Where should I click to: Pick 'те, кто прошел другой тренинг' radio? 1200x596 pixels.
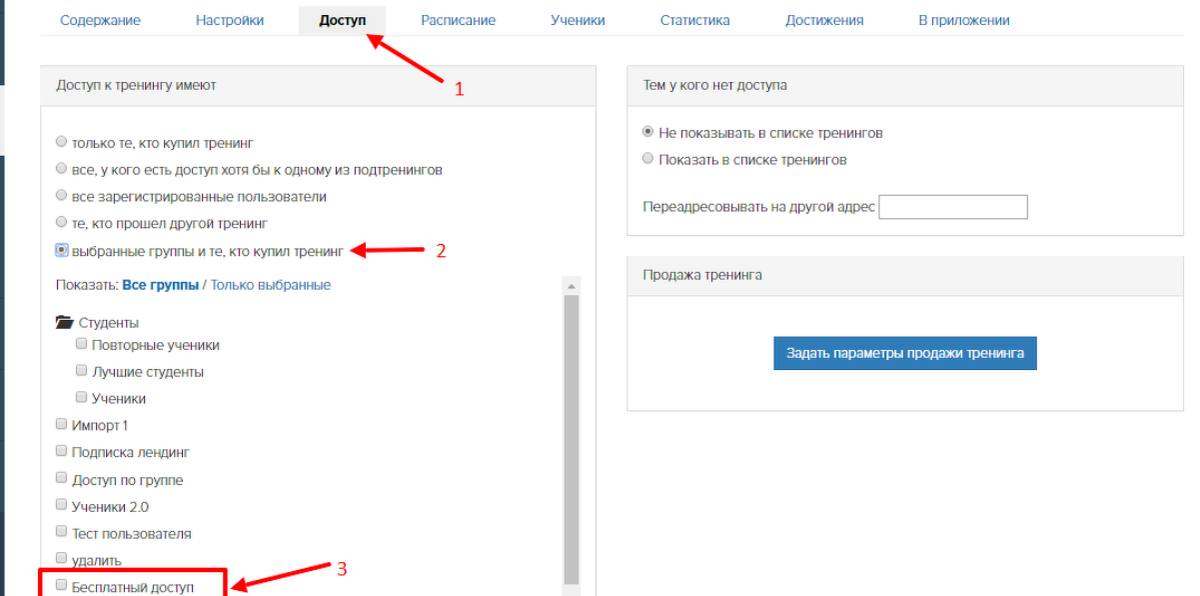(x=62, y=224)
